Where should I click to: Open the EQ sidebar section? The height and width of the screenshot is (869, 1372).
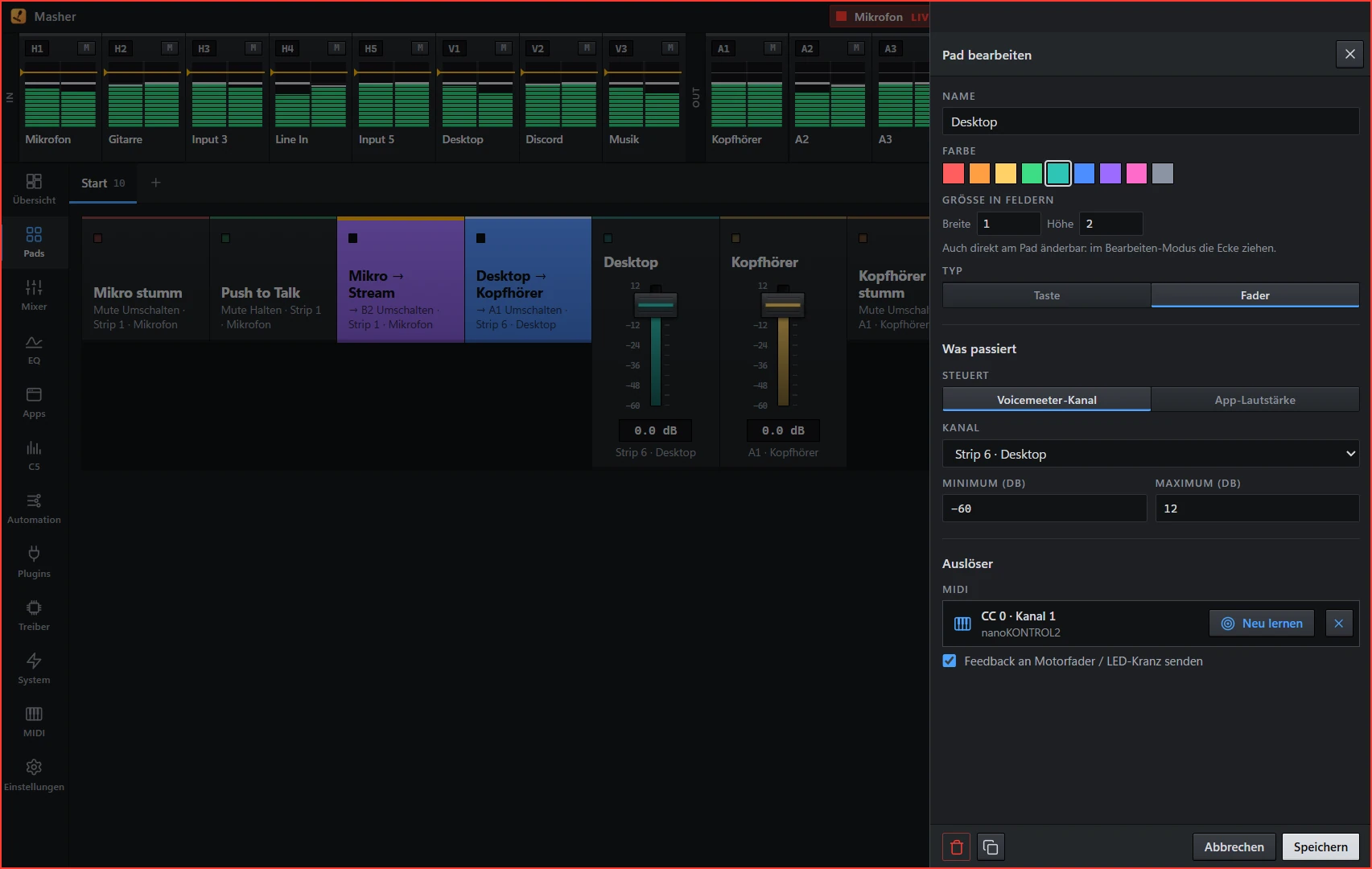[34, 349]
